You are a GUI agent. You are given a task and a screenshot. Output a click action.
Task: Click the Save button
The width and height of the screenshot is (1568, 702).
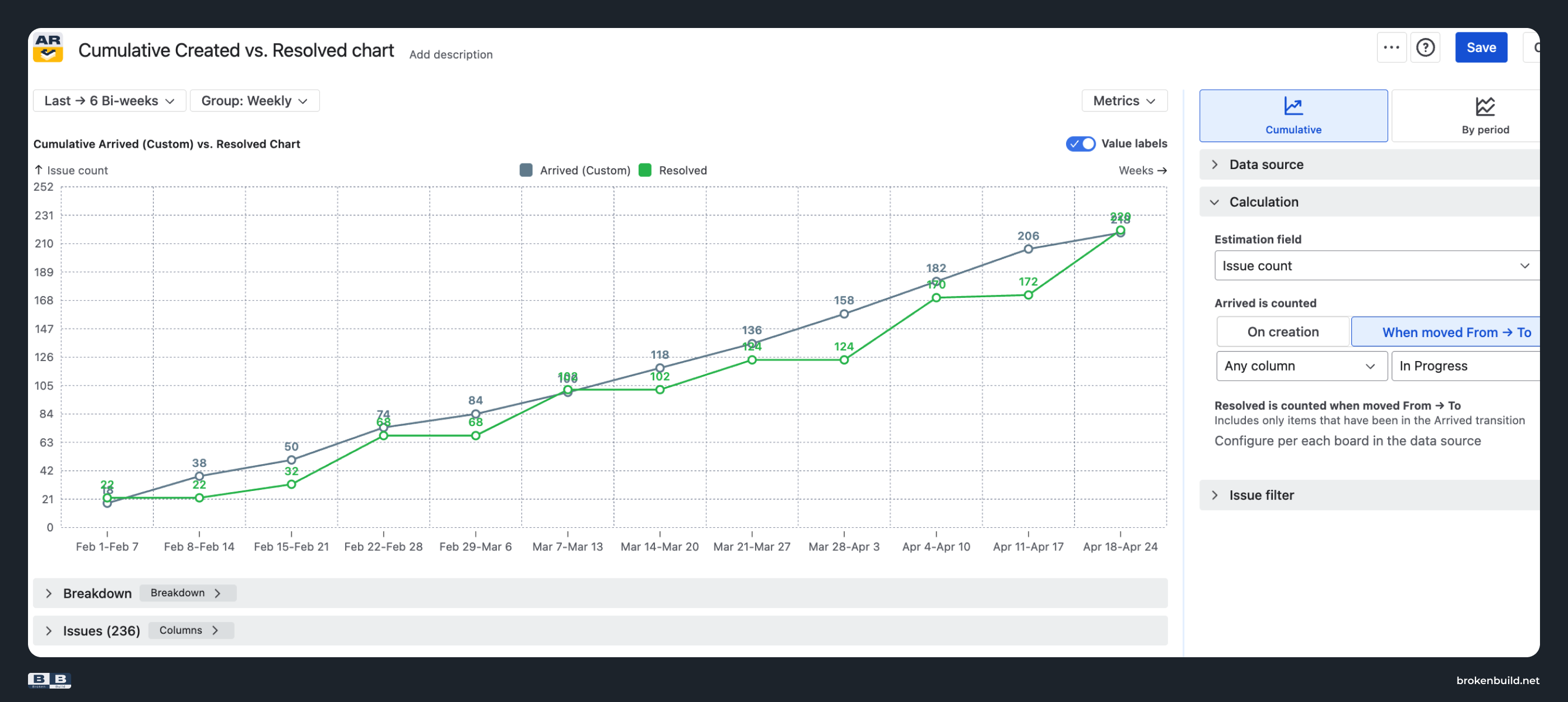coord(1481,48)
